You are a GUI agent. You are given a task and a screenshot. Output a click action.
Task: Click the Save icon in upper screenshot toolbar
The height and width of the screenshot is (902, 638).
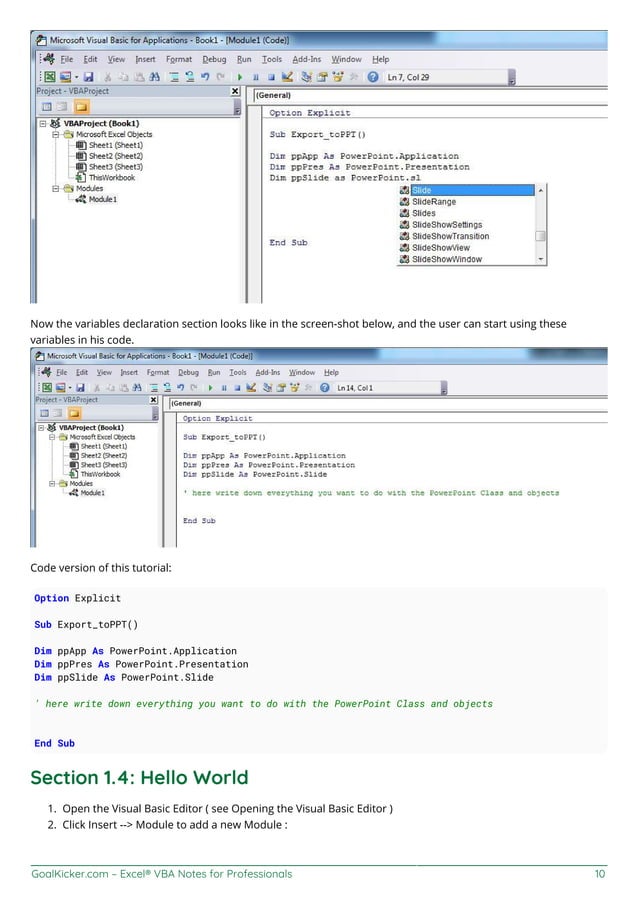pyautogui.click(x=89, y=77)
